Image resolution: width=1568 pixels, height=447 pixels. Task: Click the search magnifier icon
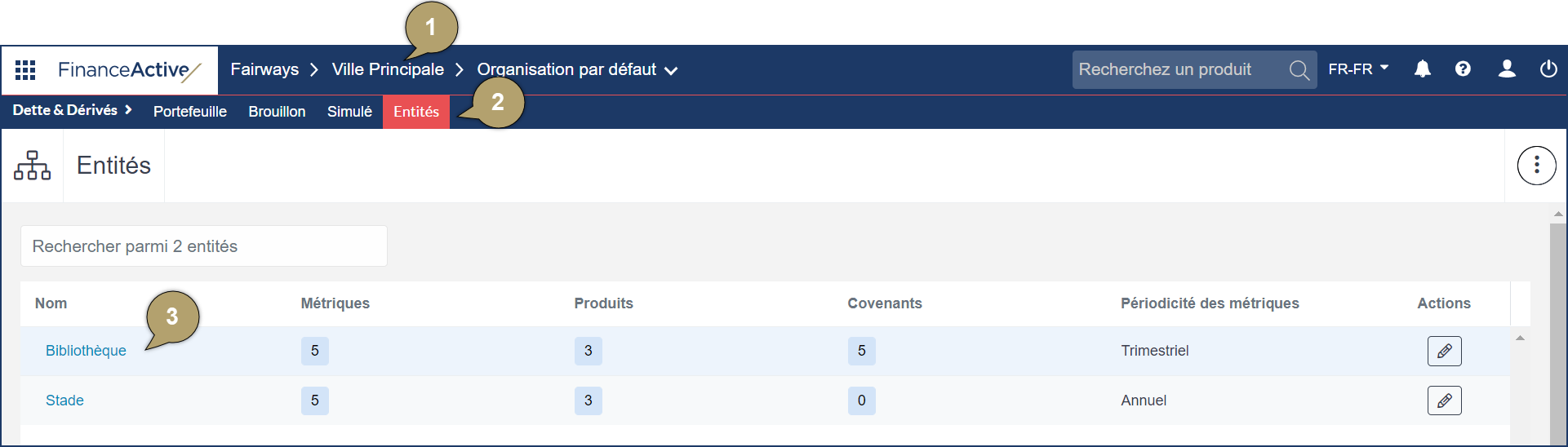pos(1299,70)
